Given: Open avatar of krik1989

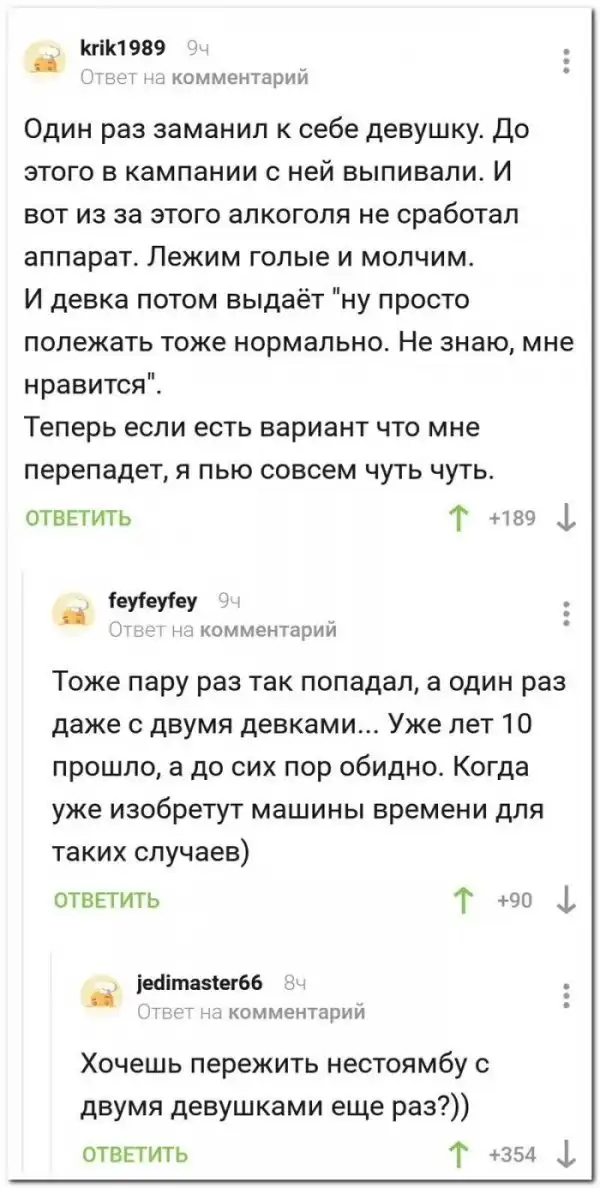Looking at the screenshot, I should pos(44,60).
